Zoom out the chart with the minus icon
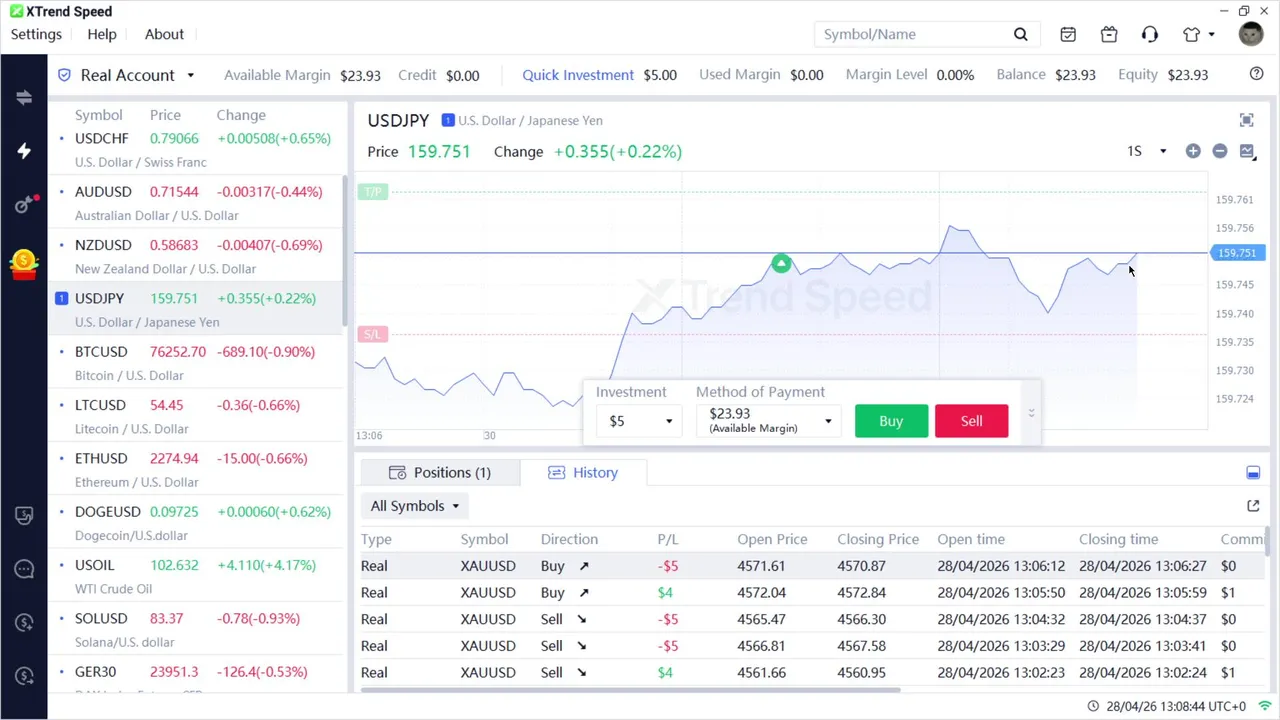Image resolution: width=1280 pixels, height=720 pixels. pos(1220,151)
